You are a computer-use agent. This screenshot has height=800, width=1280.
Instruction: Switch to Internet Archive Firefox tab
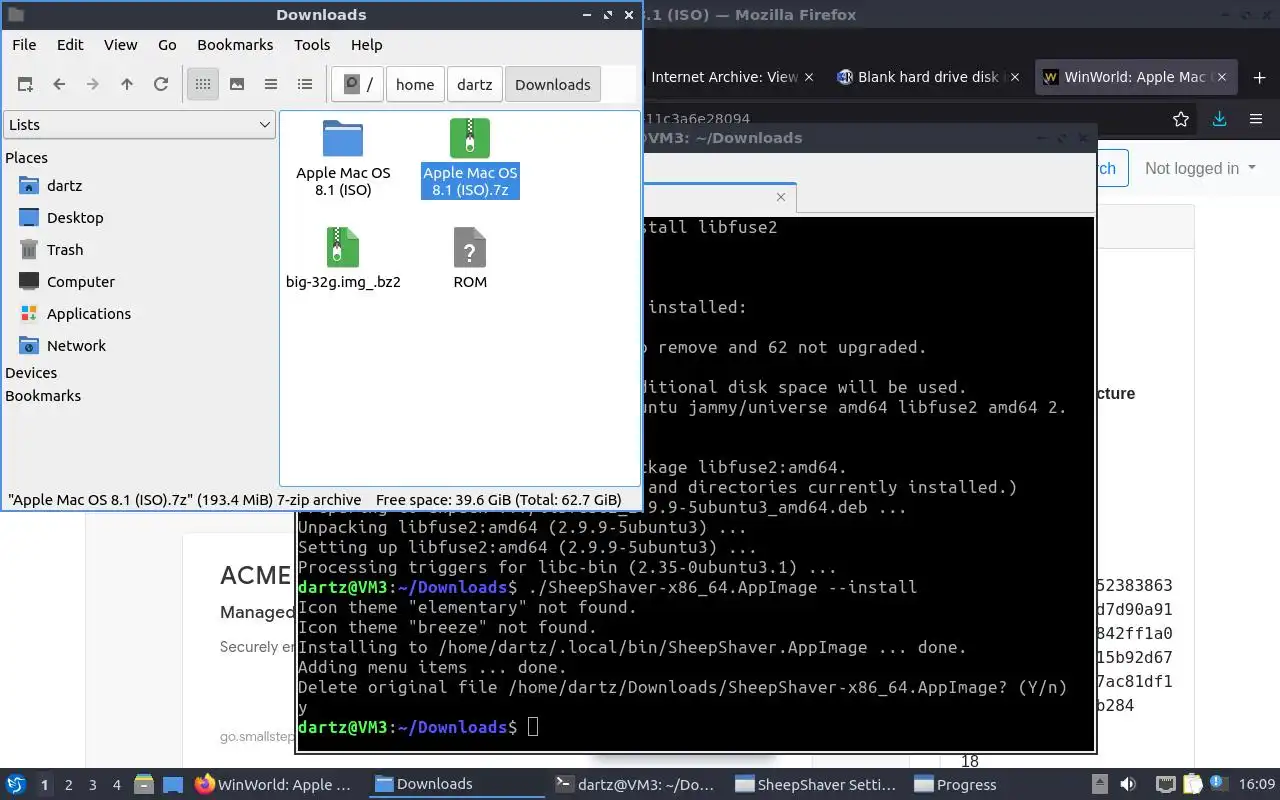click(x=724, y=77)
